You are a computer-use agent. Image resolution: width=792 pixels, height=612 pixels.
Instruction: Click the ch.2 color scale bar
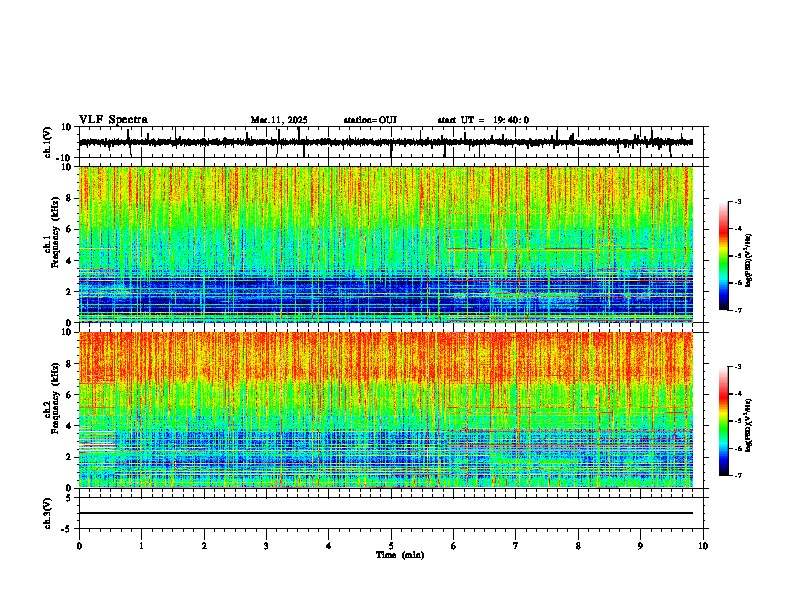(723, 421)
